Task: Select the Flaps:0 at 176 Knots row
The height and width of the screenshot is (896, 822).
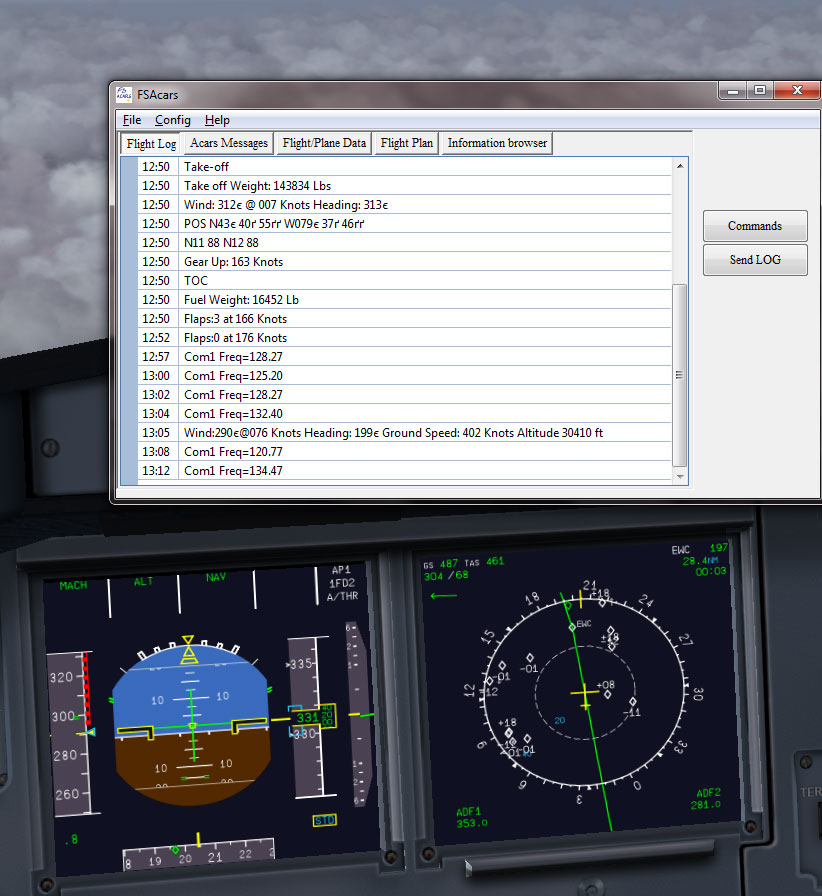Action: tap(404, 338)
